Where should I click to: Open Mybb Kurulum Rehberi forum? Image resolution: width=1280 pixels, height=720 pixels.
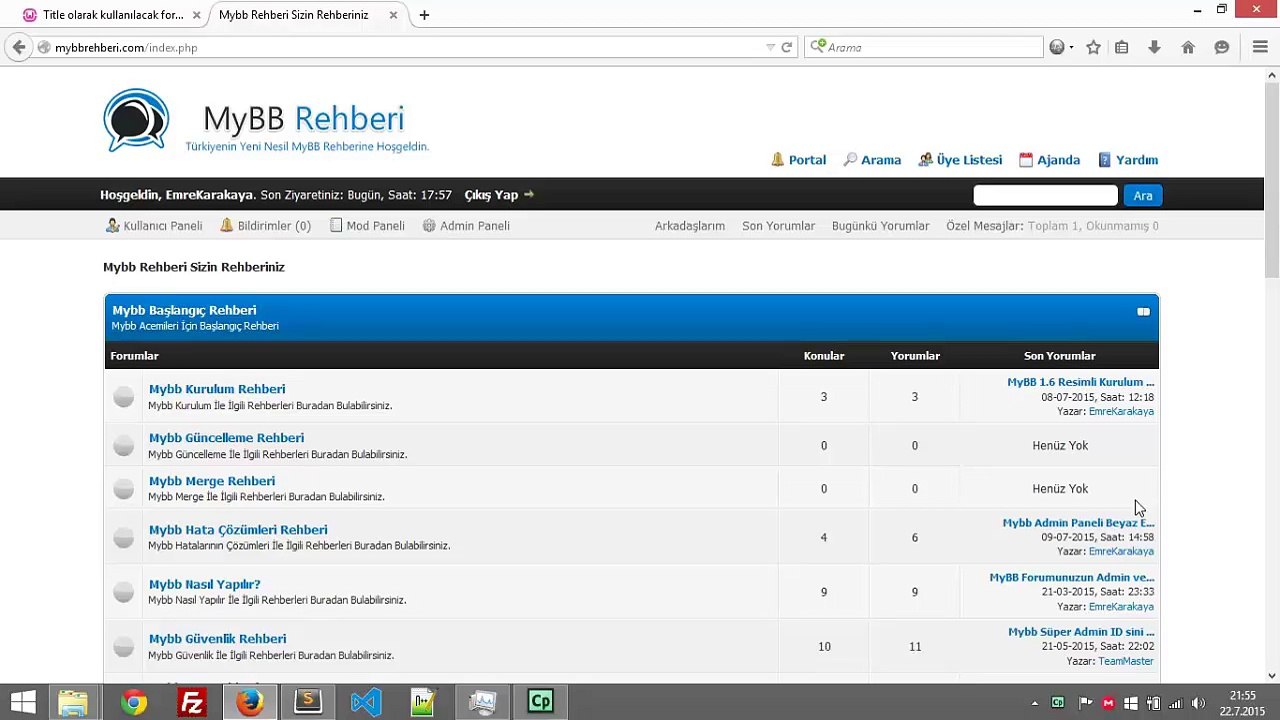217,389
